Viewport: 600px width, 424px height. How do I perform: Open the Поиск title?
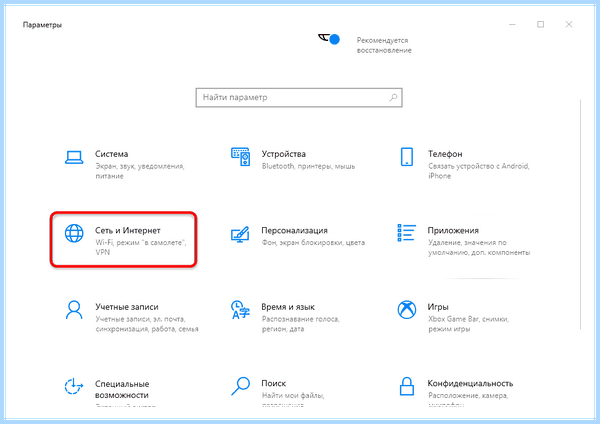pyautogui.click(x=274, y=383)
